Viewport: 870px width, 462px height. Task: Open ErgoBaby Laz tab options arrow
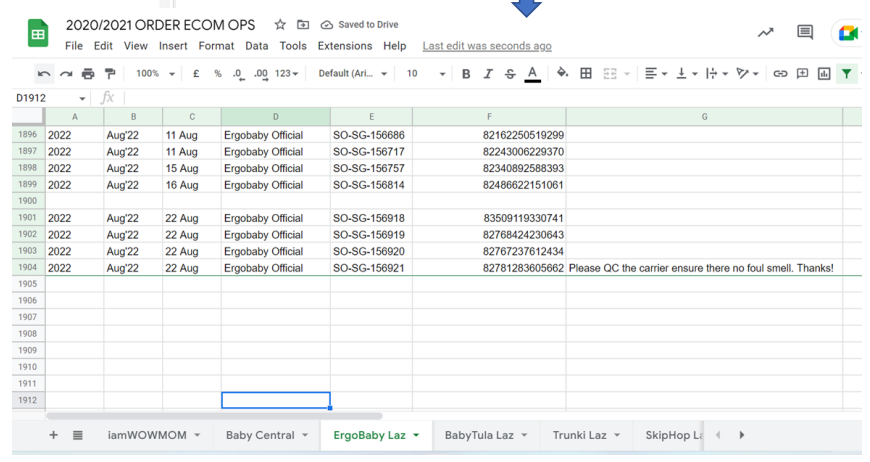416,435
